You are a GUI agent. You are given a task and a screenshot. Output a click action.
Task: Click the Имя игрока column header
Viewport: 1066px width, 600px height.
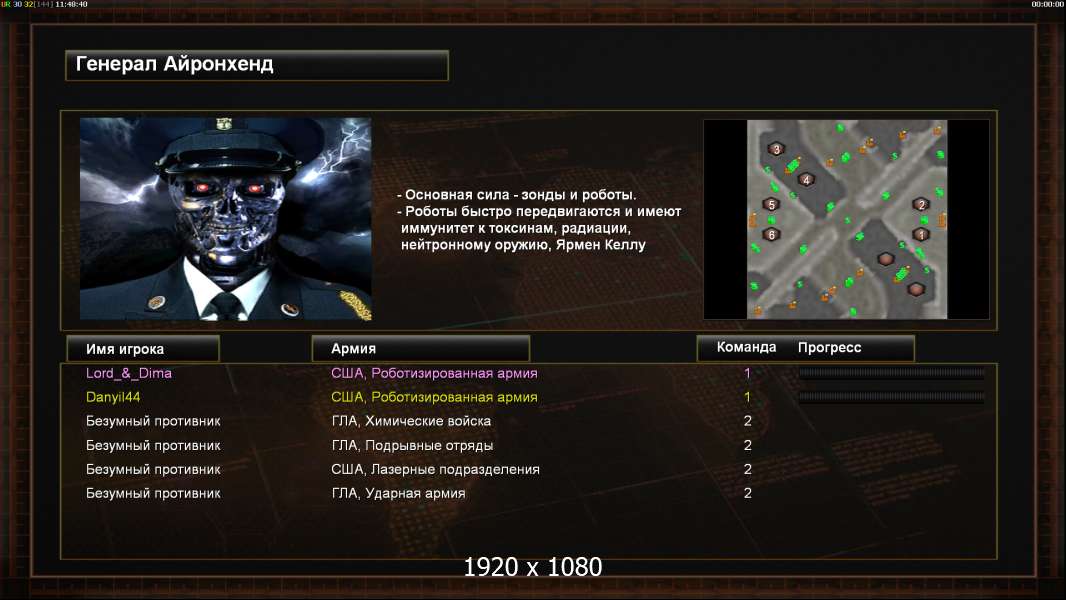point(143,349)
